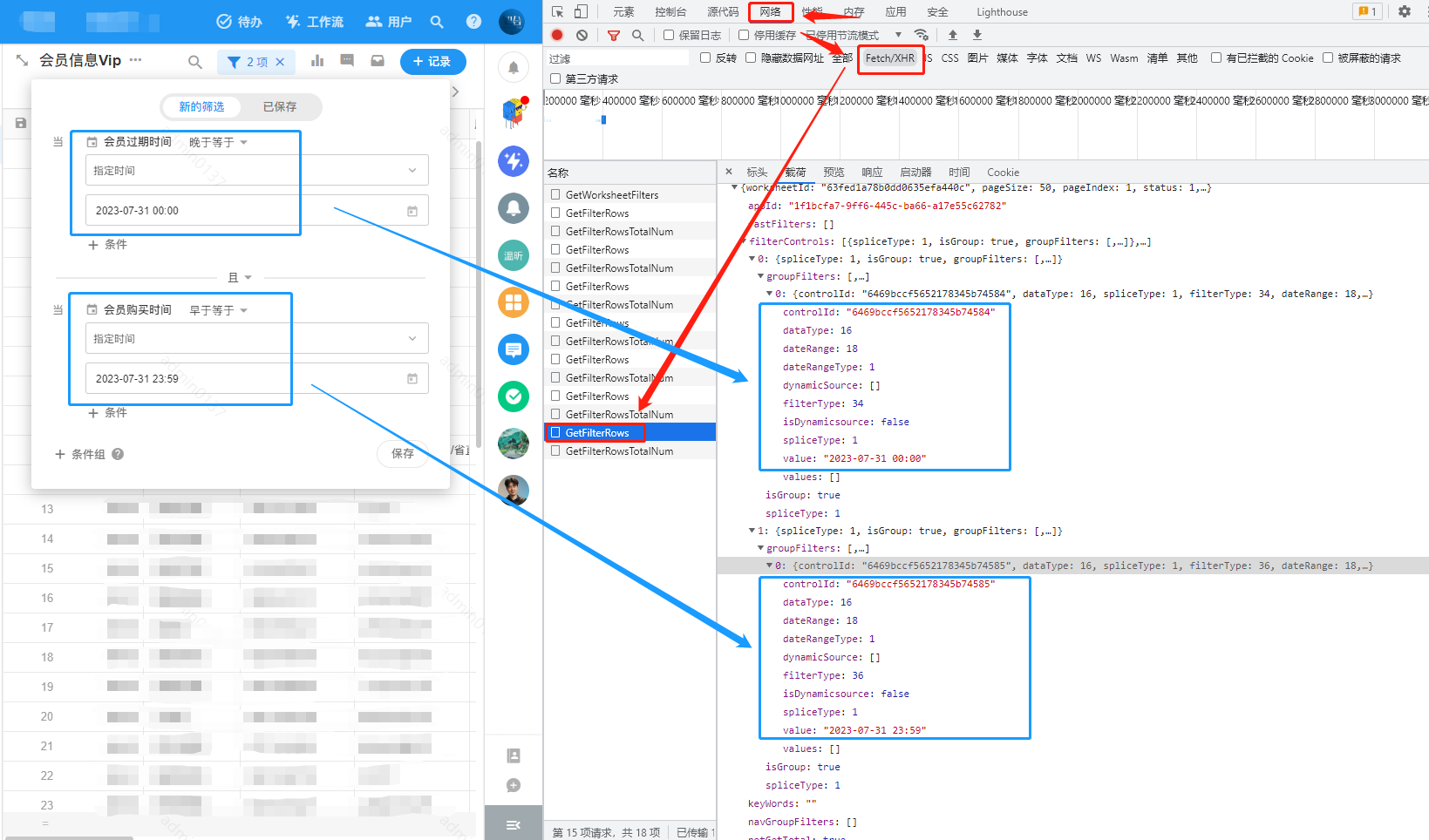1429x840 pixels.
Task: Switch to the 已保存 tab
Action: (x=280, y=106)
